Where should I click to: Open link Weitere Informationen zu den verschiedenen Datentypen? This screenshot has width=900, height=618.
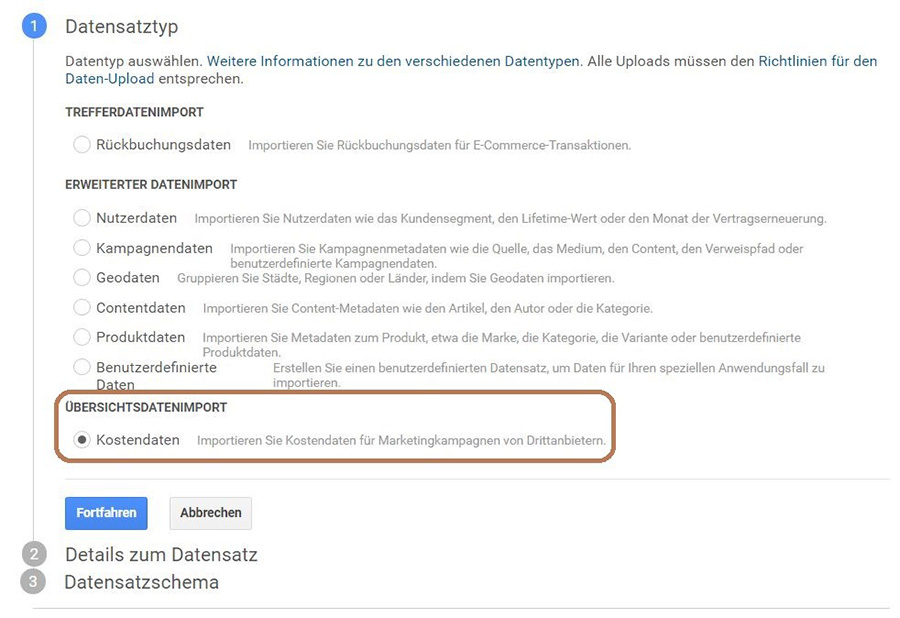point(393,61)
